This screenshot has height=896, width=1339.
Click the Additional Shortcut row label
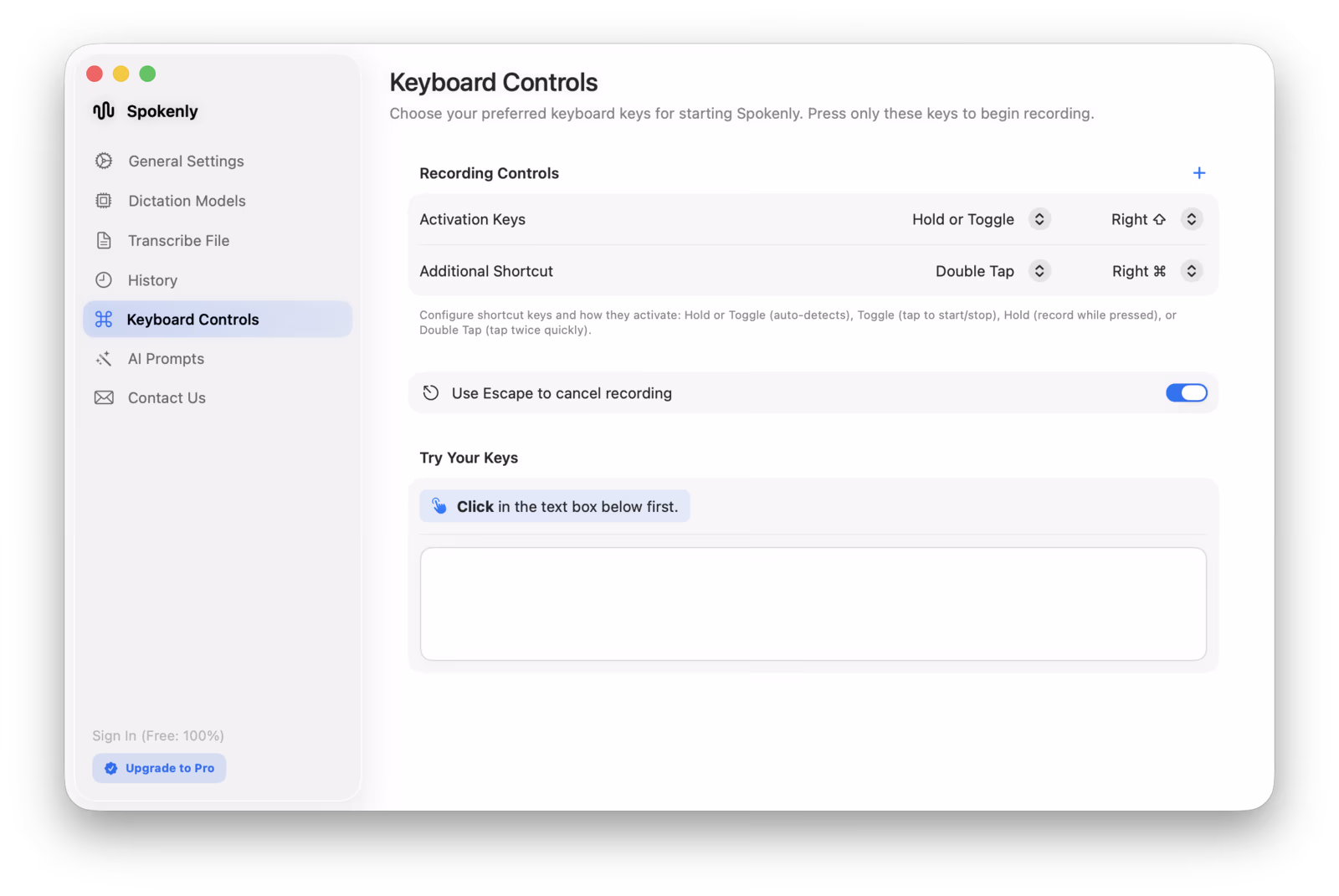(486, 271)
